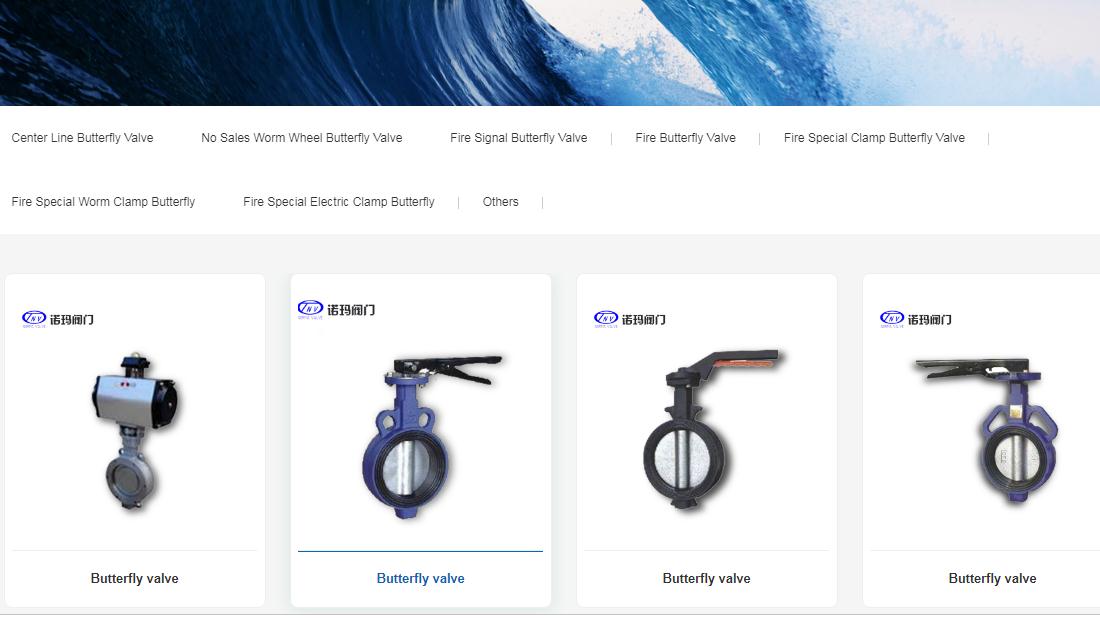Click the brand logo on second product card

337,309
